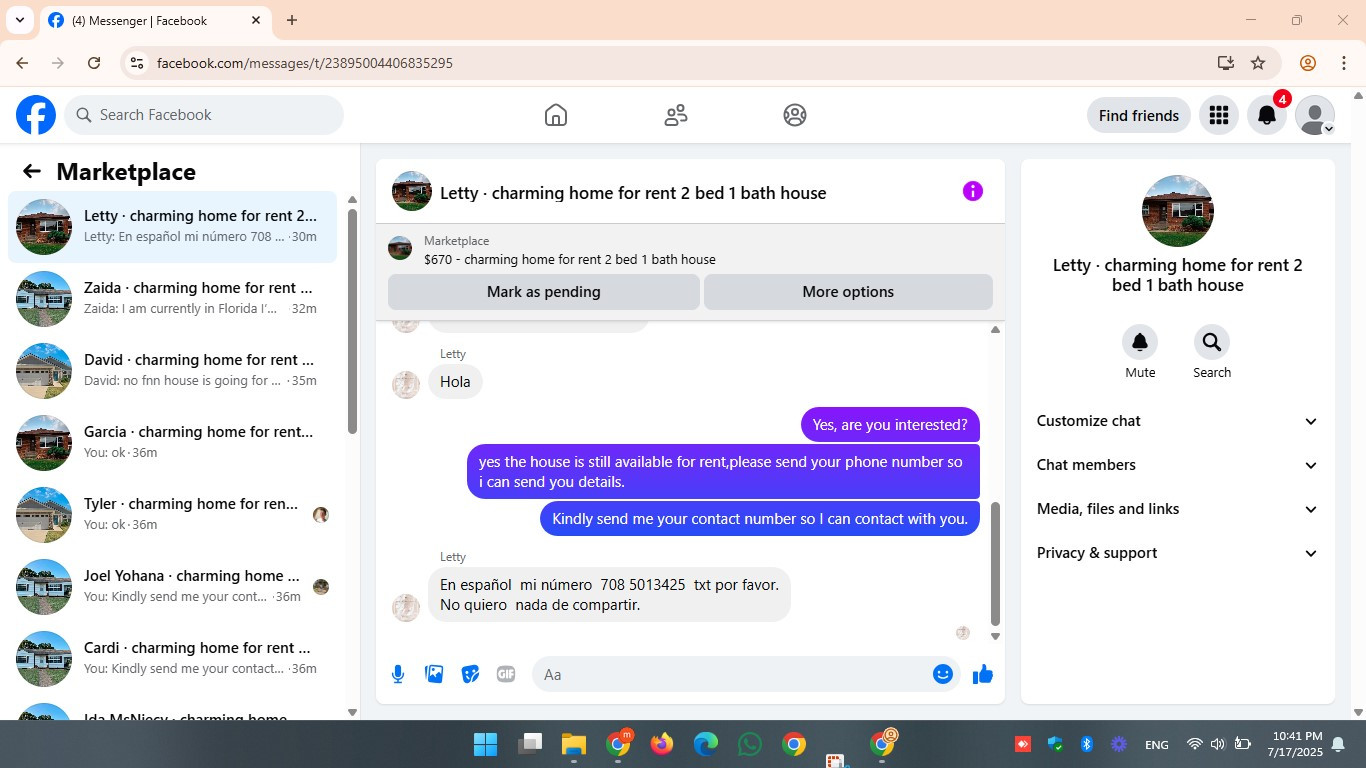Select the Messenger | Facebook browser tab
The width and height of the screenshot is (1366, 768).
pos(154,20)
